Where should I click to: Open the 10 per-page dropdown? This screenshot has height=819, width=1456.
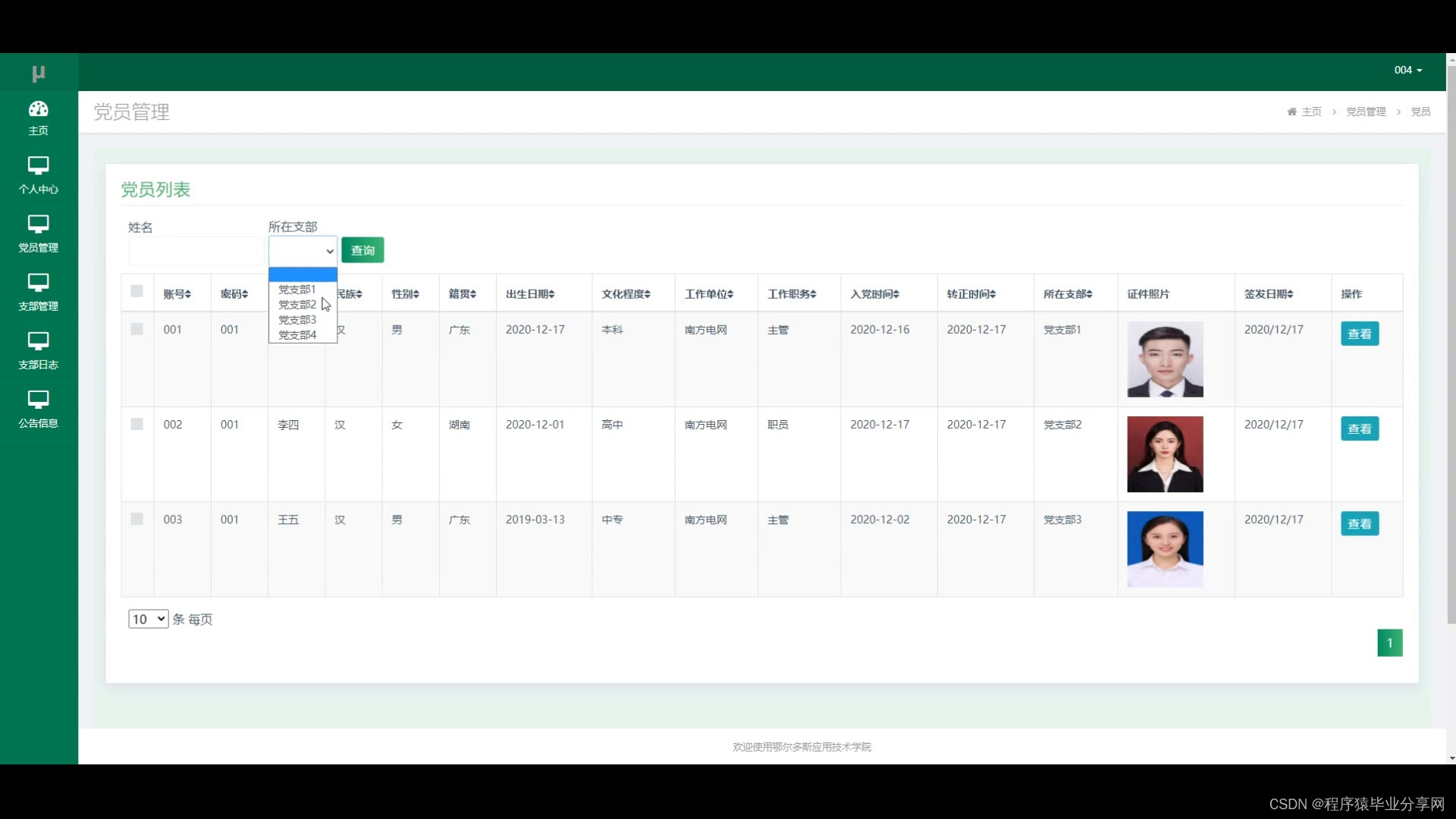[148, 620]
